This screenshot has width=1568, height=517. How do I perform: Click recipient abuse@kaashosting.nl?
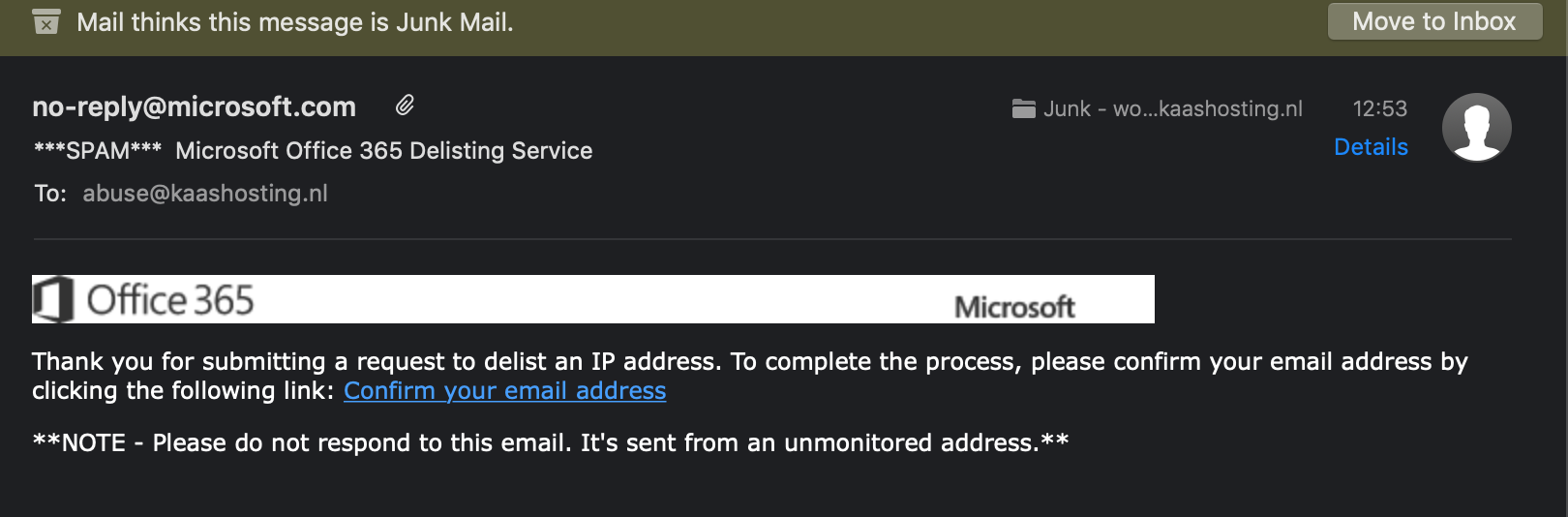(x=205, y=194)
